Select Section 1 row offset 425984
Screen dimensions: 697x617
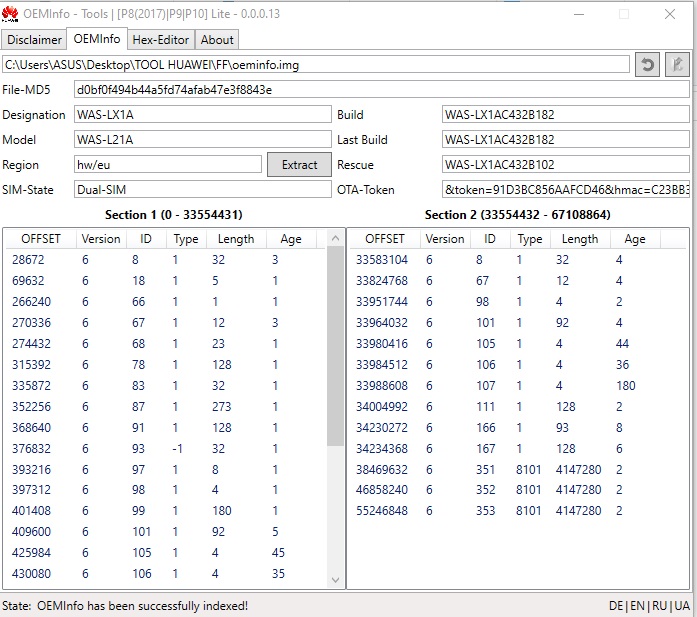click(x=165, y=553)
